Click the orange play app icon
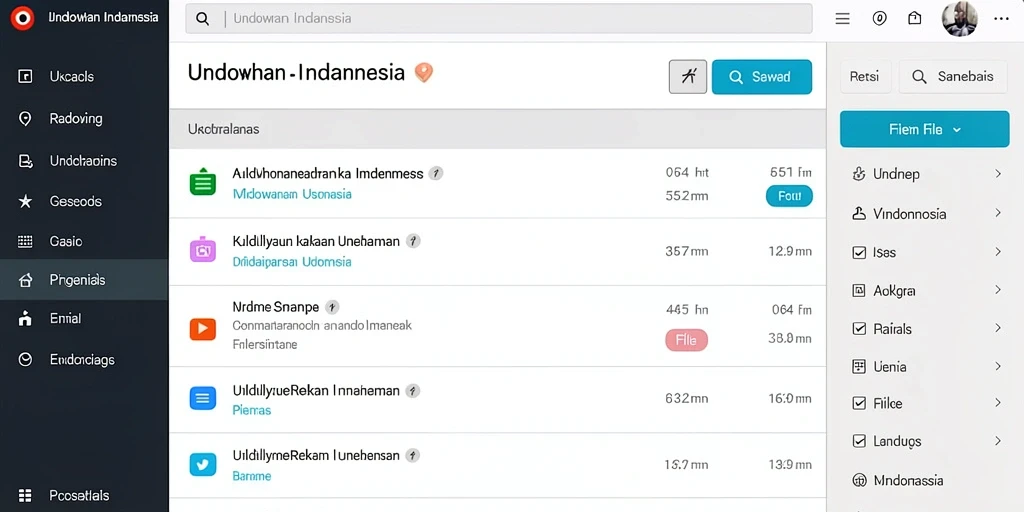This screenshot has width=1024, height=512. click(x=202, y=328)
